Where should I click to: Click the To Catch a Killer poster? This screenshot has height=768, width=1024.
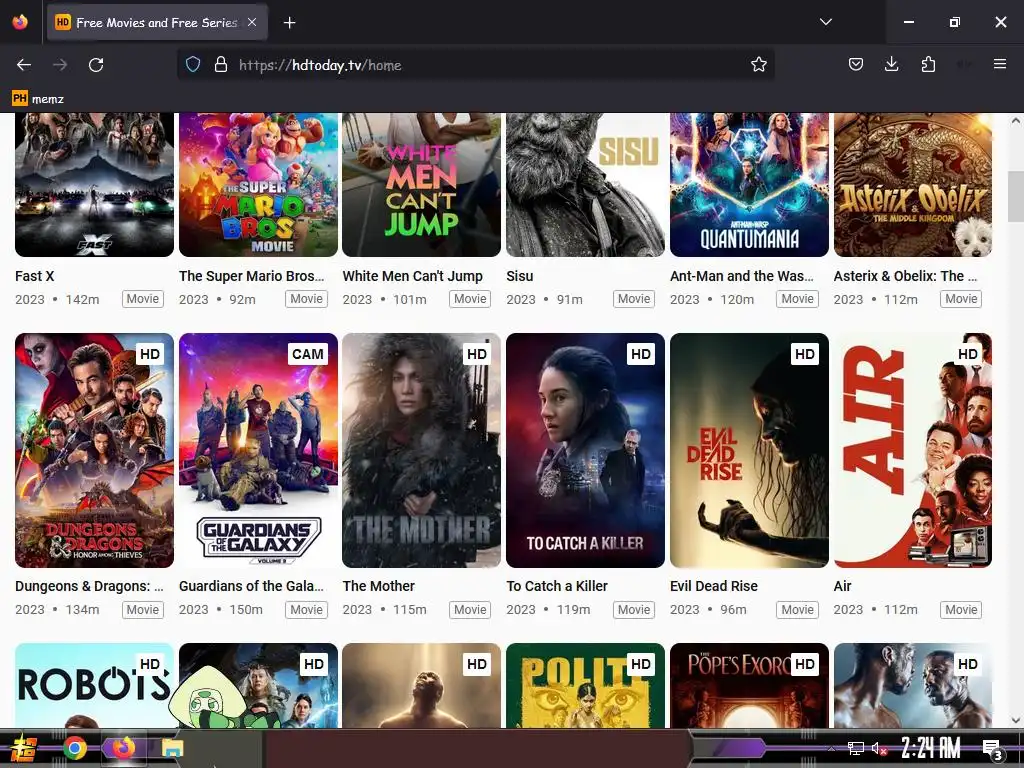point(585,450)
